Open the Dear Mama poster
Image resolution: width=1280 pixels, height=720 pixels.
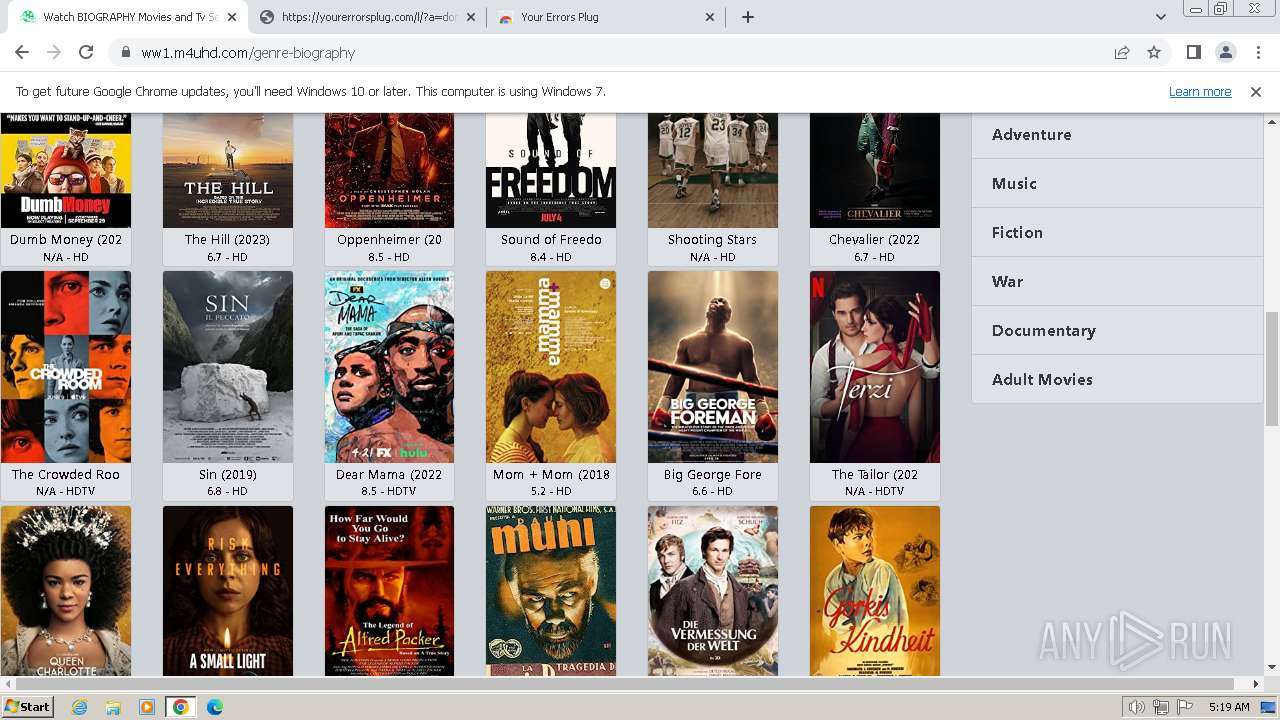pyautogui.click(x=389, y=367)
